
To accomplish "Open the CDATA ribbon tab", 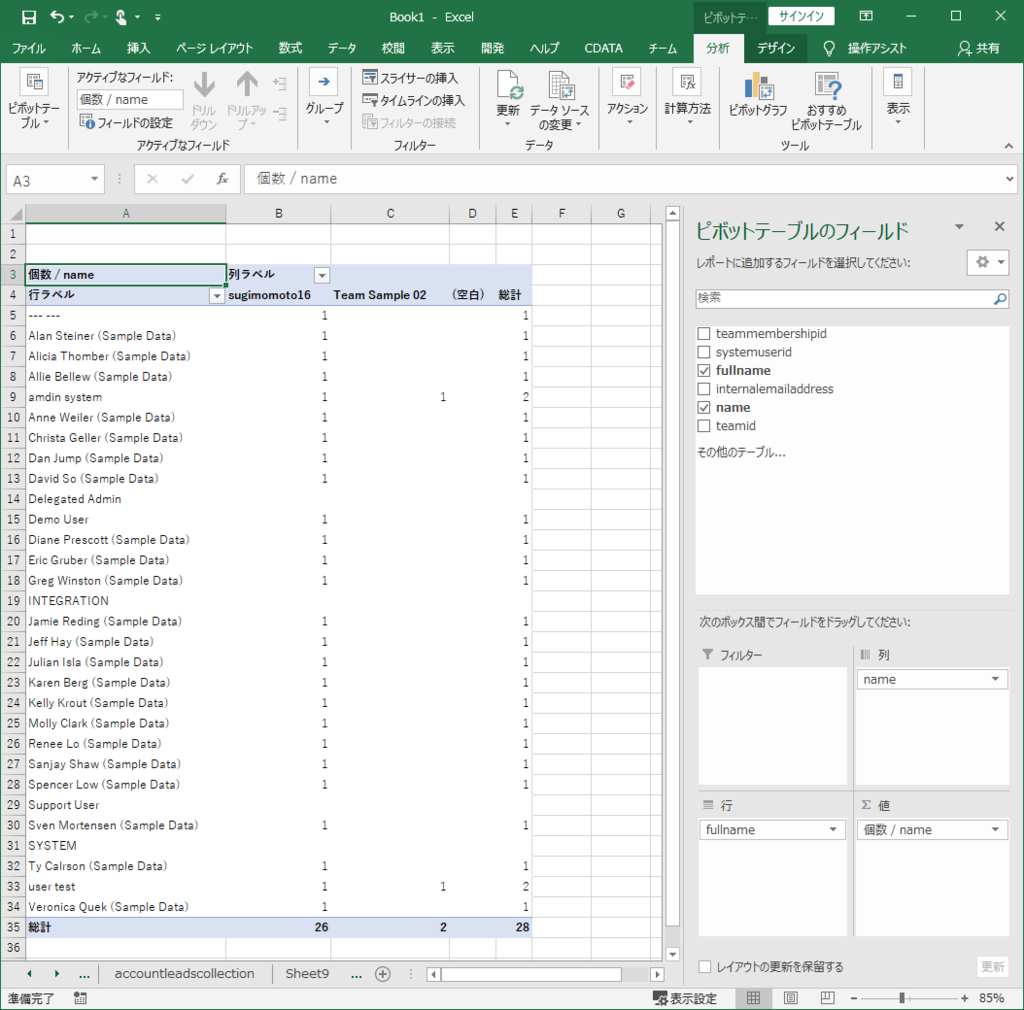I will pos(603,48).
